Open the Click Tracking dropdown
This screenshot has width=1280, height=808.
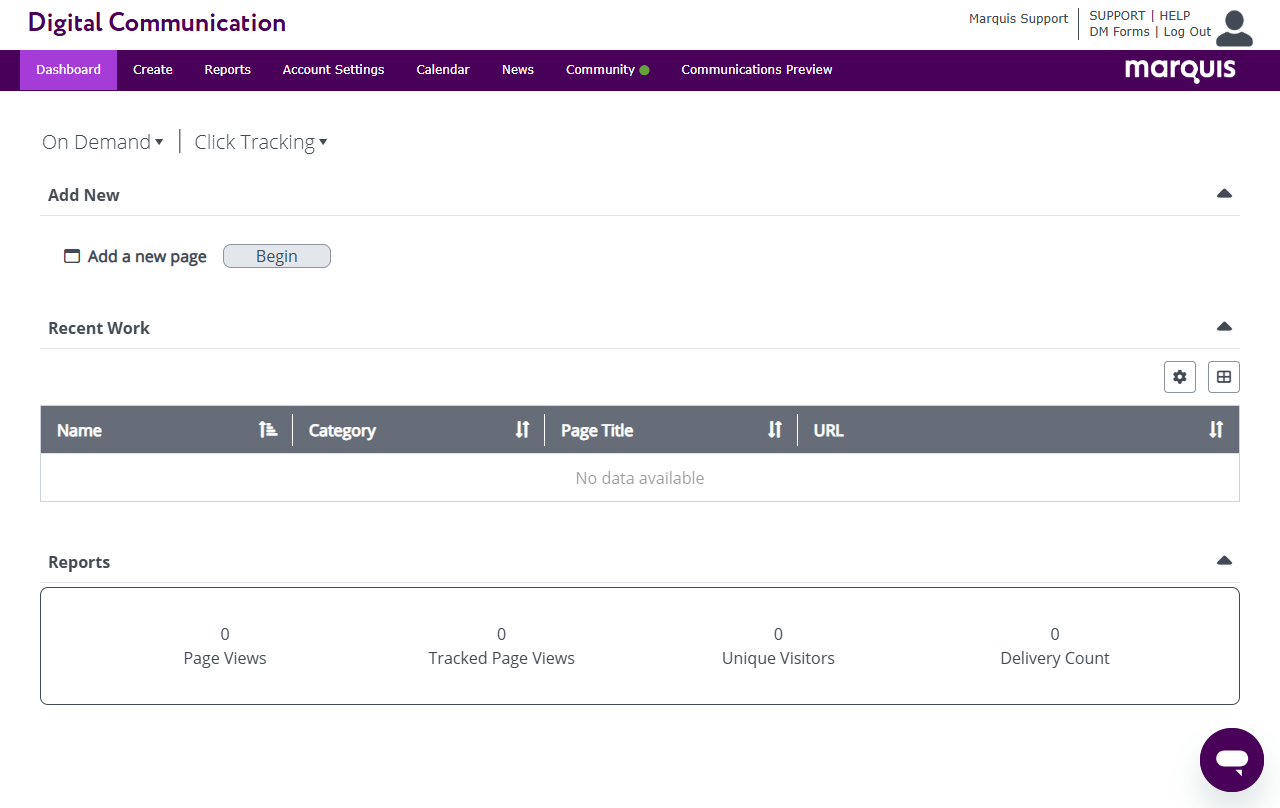tap(260, 142)
